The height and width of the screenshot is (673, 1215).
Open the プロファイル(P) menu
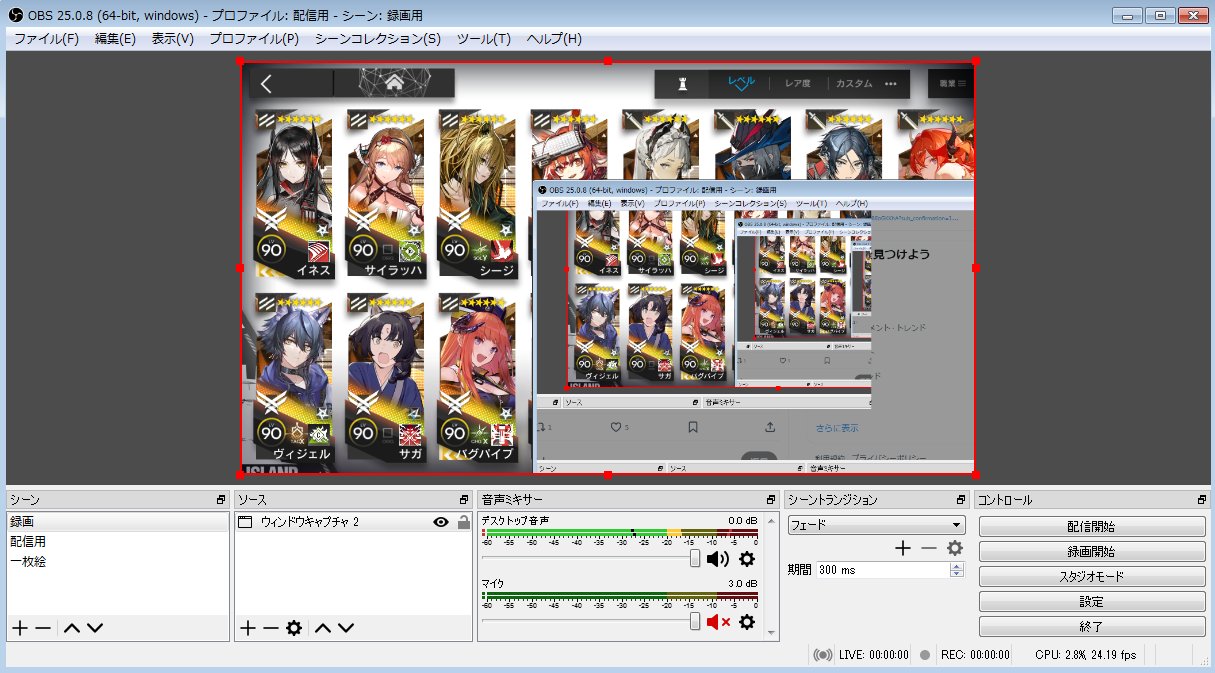tap(254, 39)
